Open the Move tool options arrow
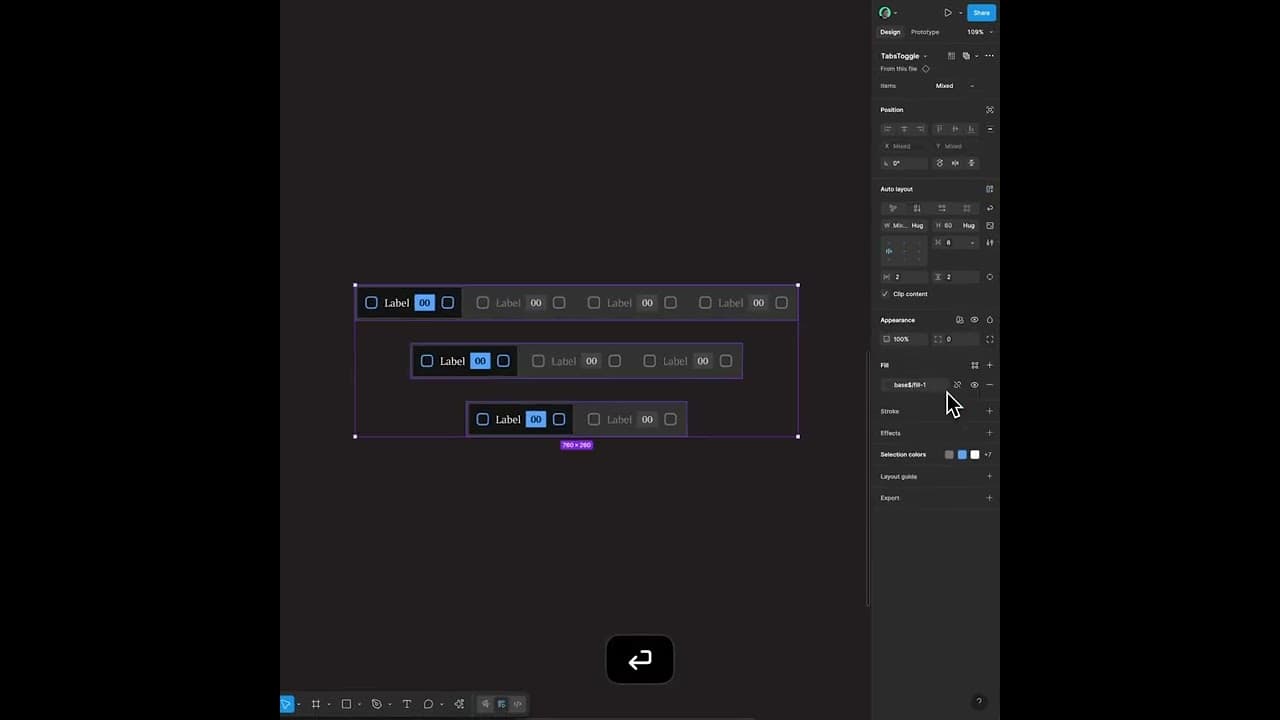 coord(299,704)
